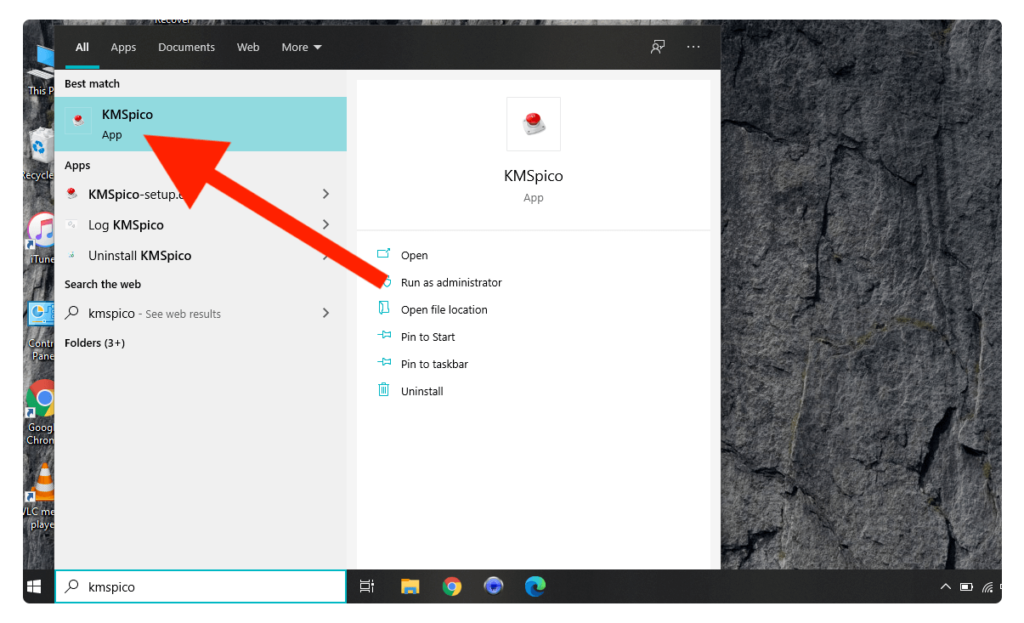Open file location of KMSpico
The width and height of the screenshot is (1024, 623).
[x=446, y=309]
